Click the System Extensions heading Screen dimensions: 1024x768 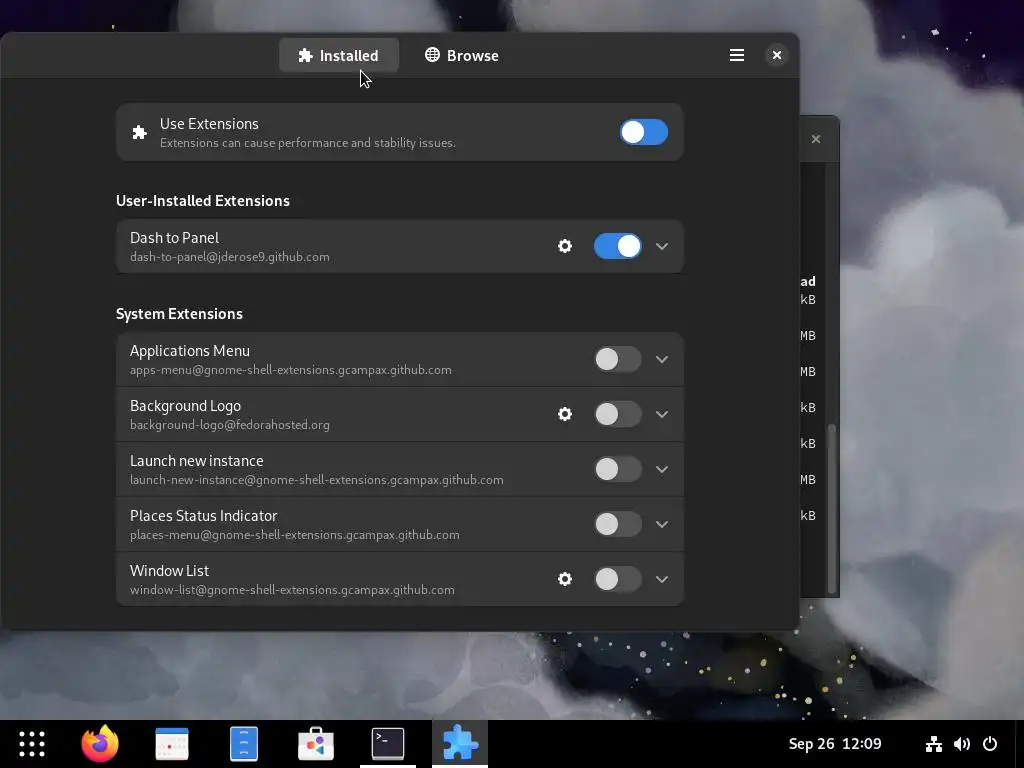179,313
